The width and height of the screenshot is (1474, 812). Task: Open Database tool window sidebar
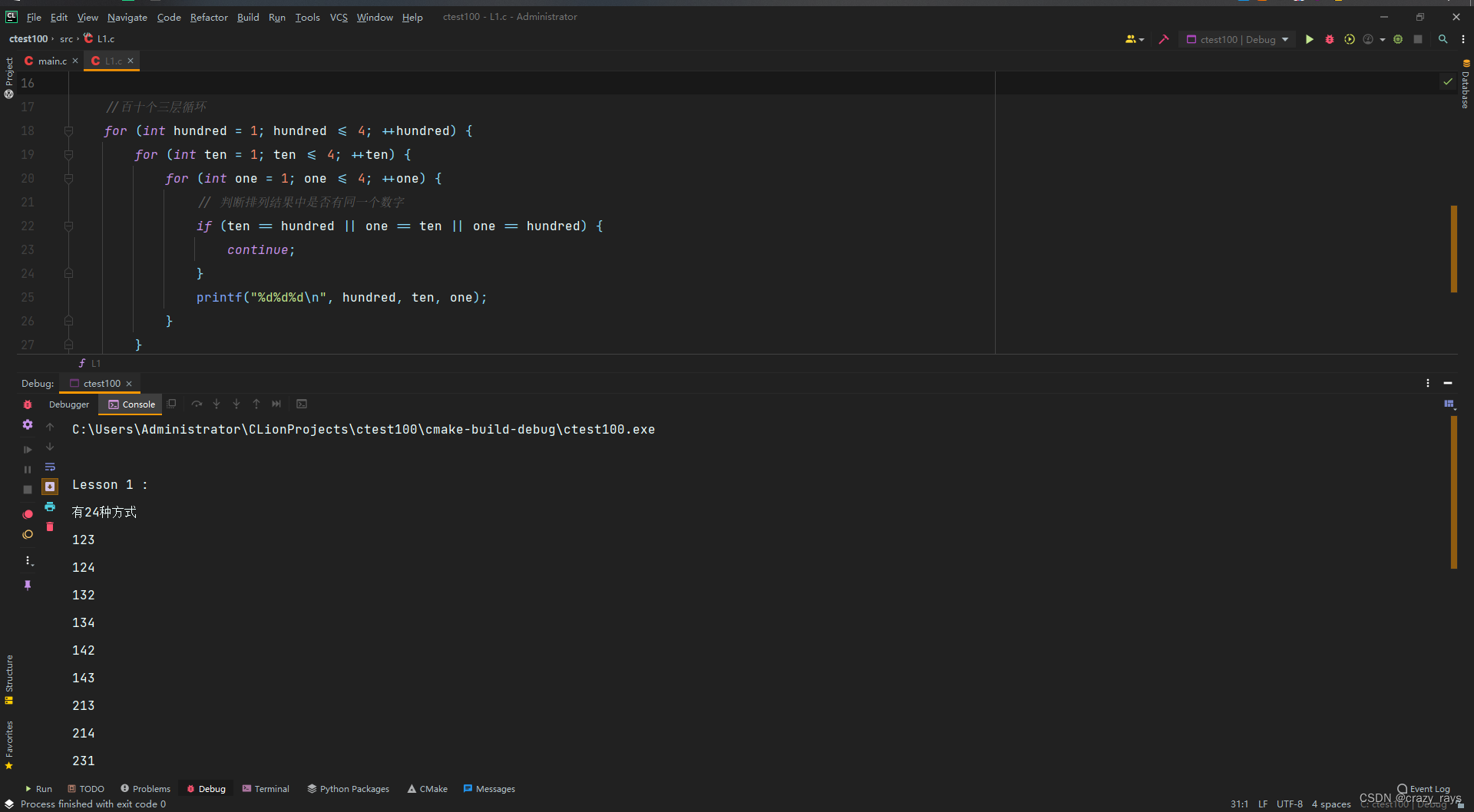pyautogui.click(x=1465, y=84)
